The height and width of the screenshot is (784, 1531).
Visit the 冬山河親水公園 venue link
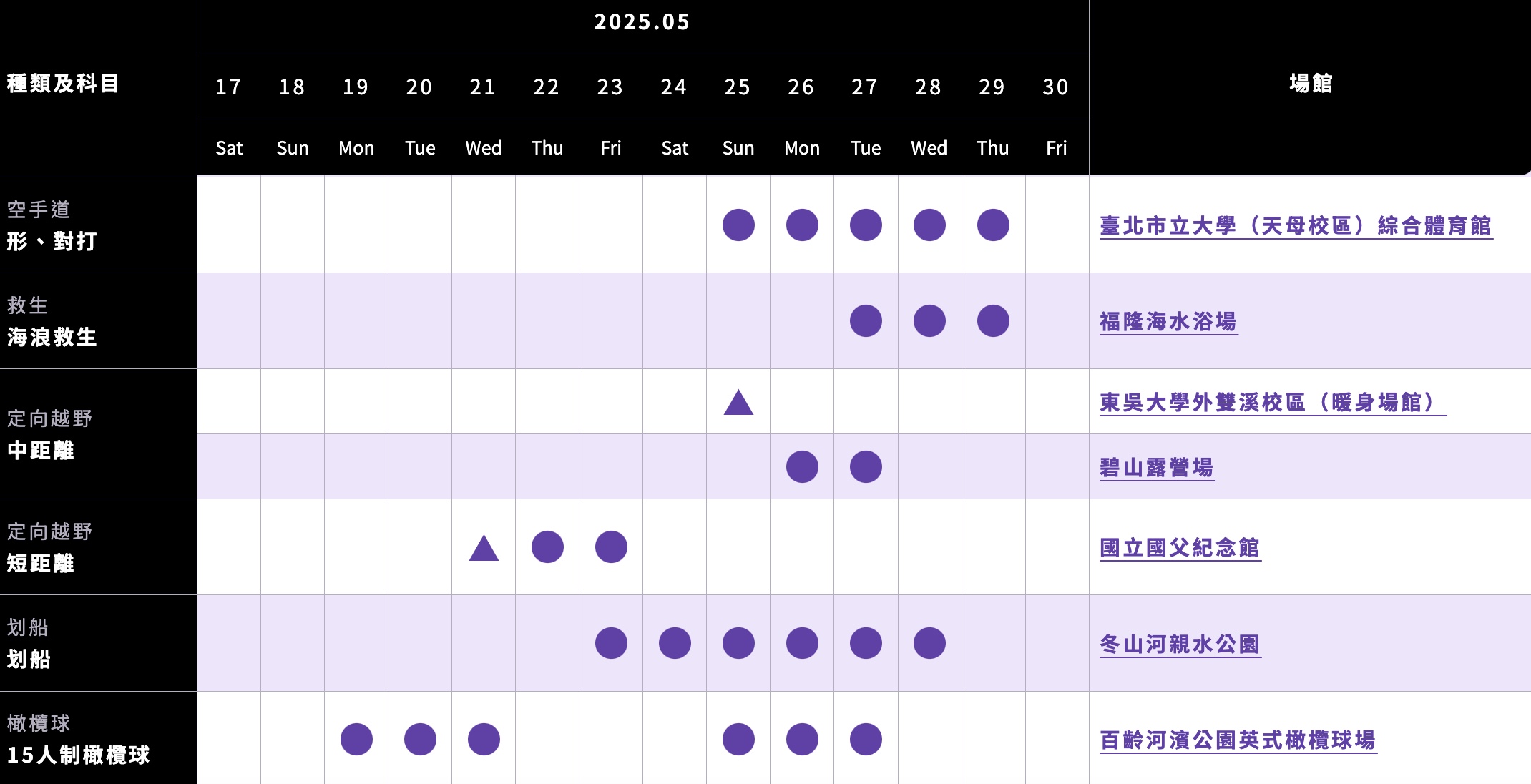click(1180, 645)
